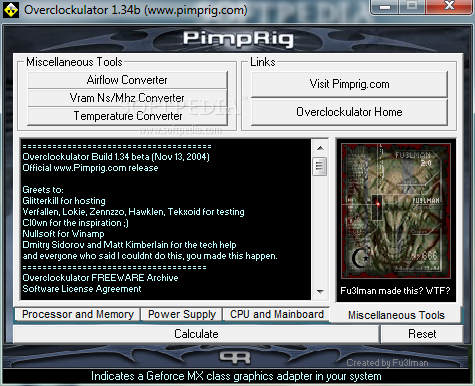Click the logo emblem above the status bar
475x386 pixels.
coord(235,358)
